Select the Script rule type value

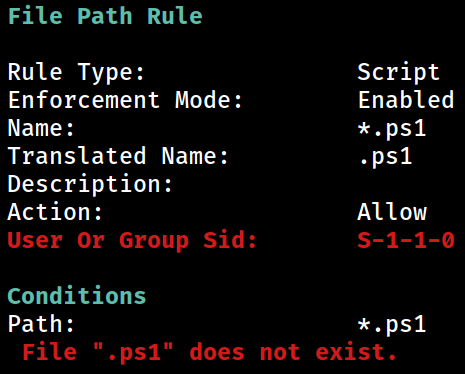(399, 73)
